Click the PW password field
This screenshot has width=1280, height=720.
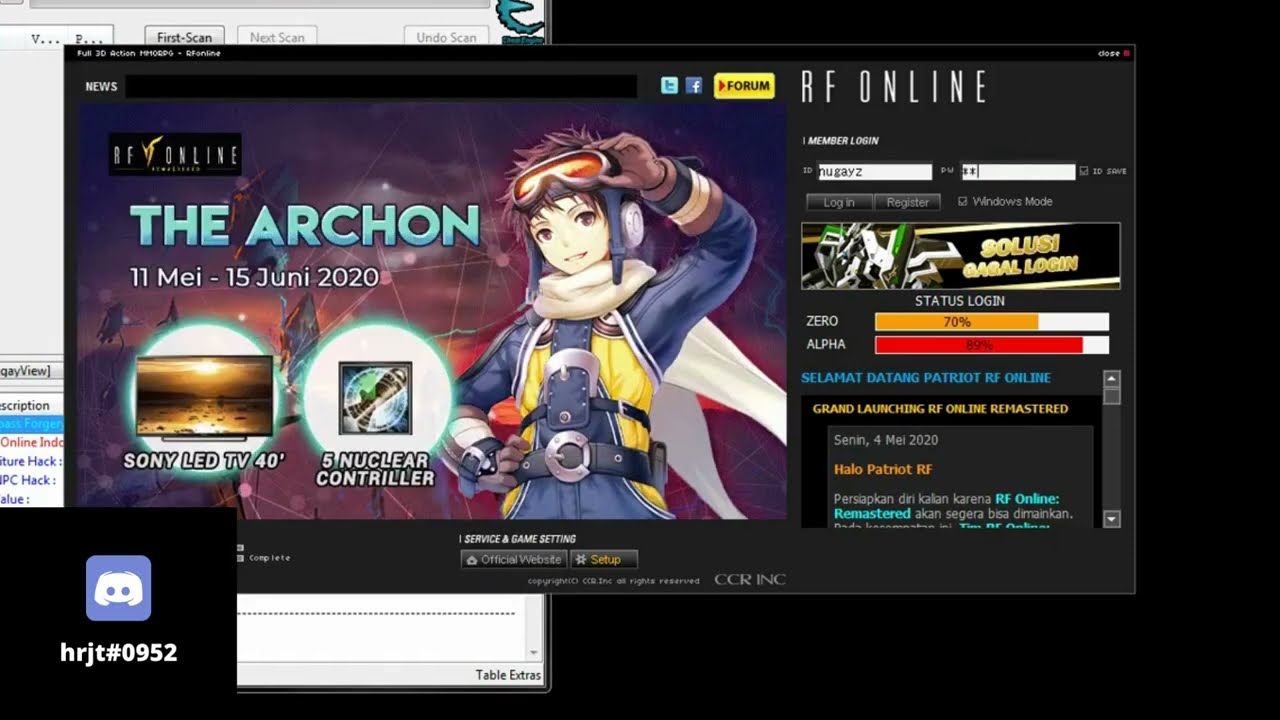(x=1018, y=172)
